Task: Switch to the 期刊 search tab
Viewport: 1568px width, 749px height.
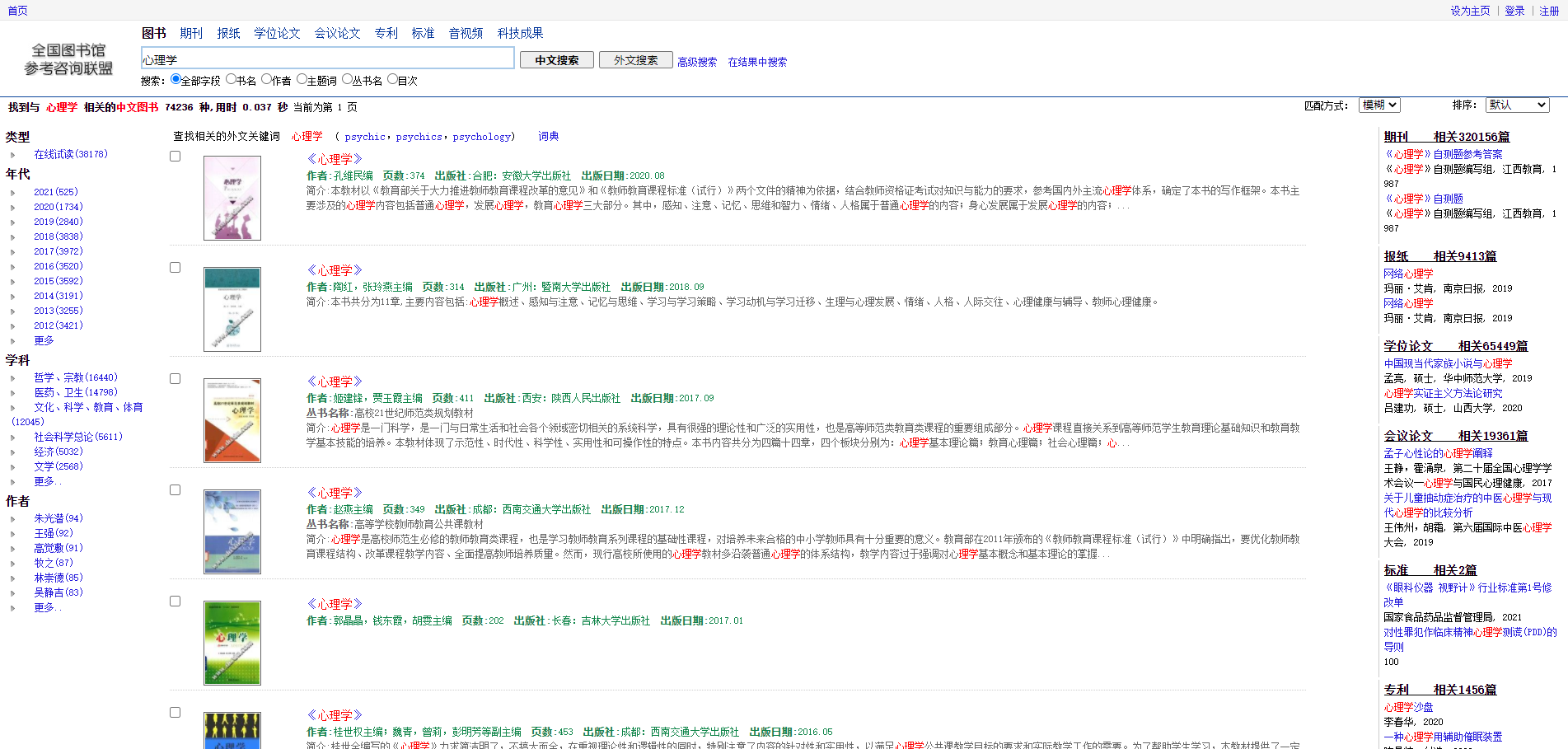Action: [x=190, y=33]
